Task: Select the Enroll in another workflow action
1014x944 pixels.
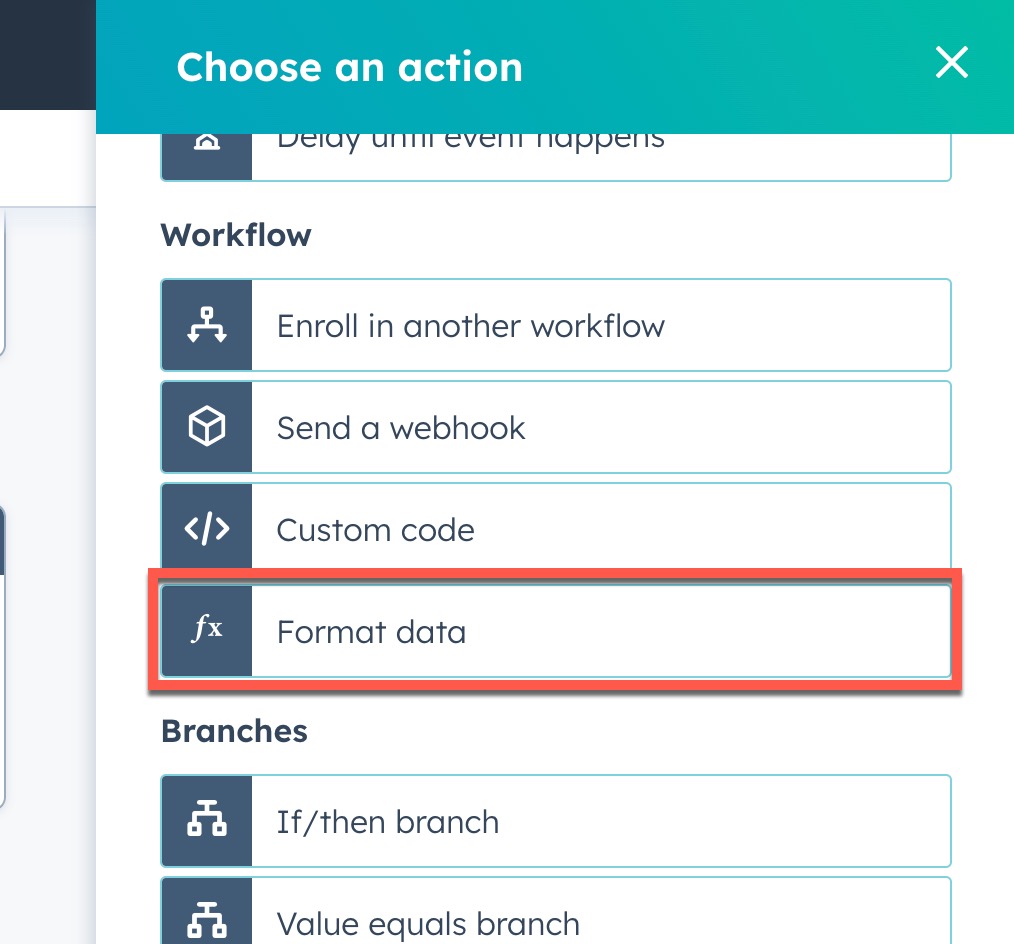Action: click(x=470, y=326)
